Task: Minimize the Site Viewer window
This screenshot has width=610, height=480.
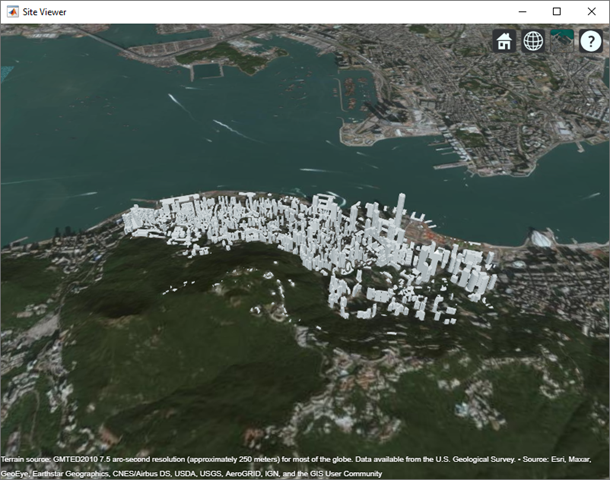Action: (522, 12)
